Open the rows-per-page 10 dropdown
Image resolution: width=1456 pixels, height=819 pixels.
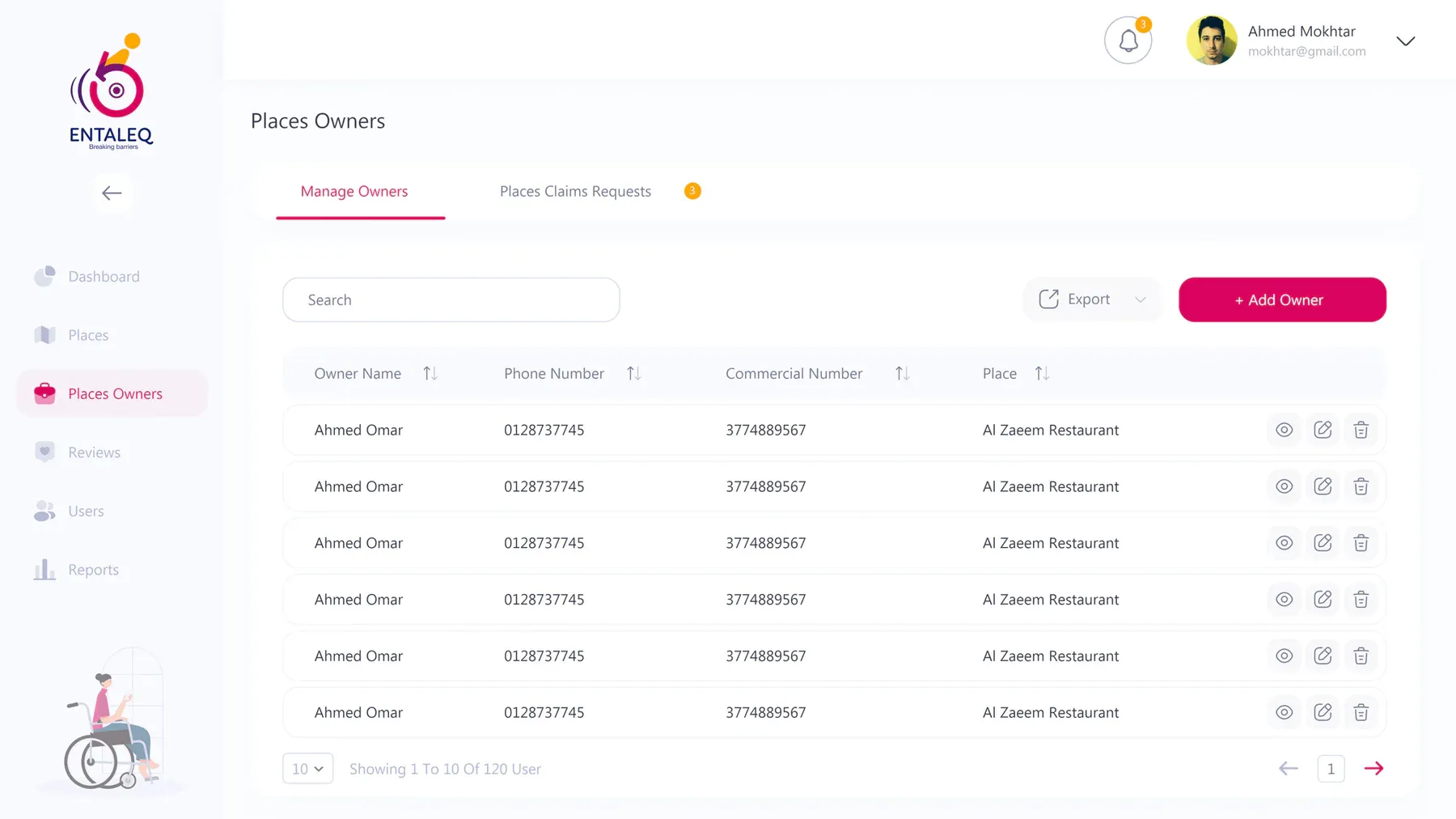point(308,769)
